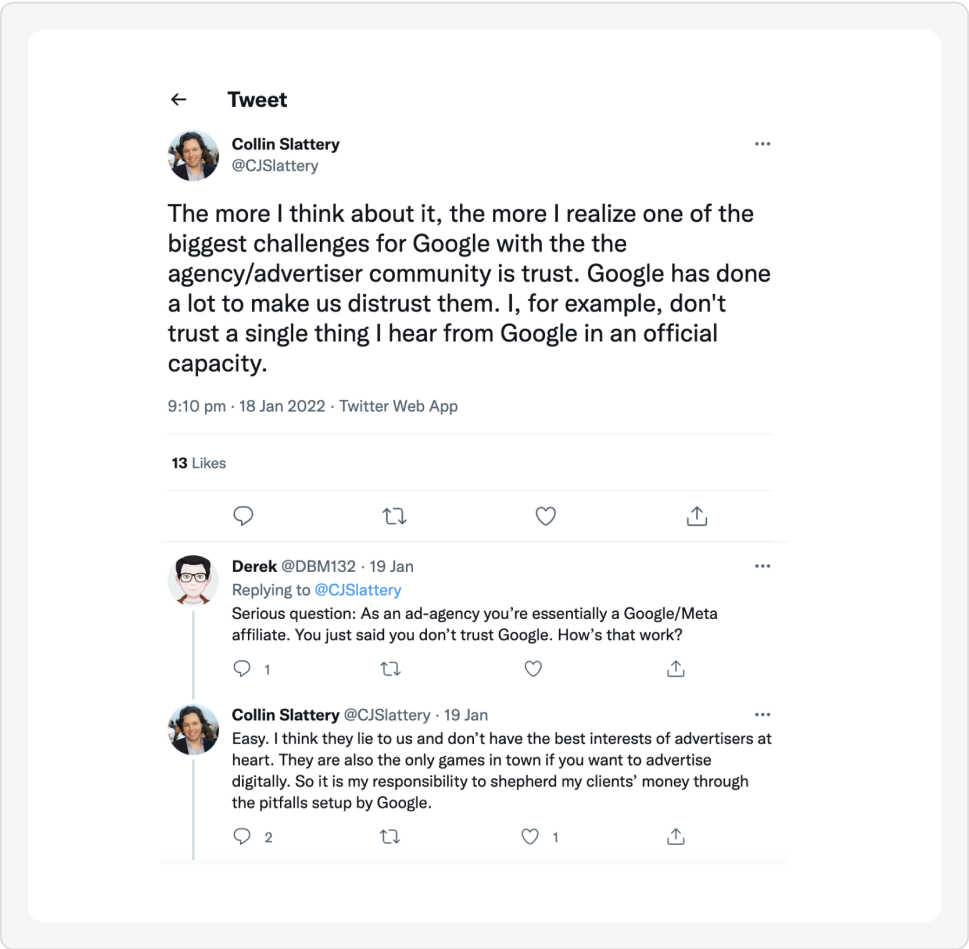Reply to the main tweet
The height and width of the screenshot is (949, 969).
[243, 516]
